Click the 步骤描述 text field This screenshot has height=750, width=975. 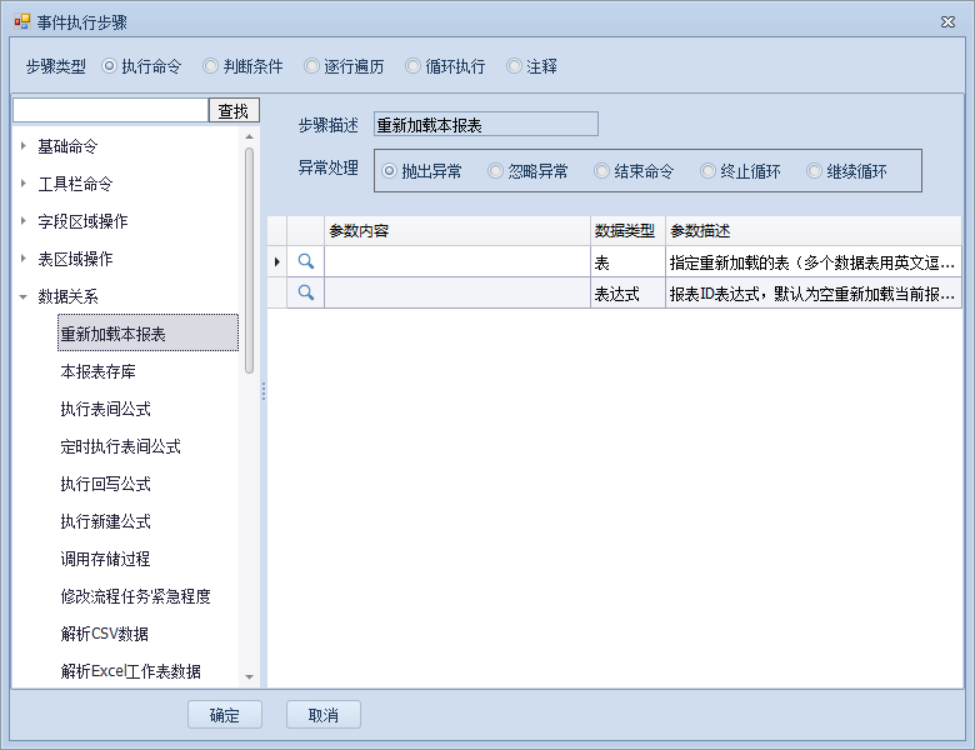pos(485,125)
